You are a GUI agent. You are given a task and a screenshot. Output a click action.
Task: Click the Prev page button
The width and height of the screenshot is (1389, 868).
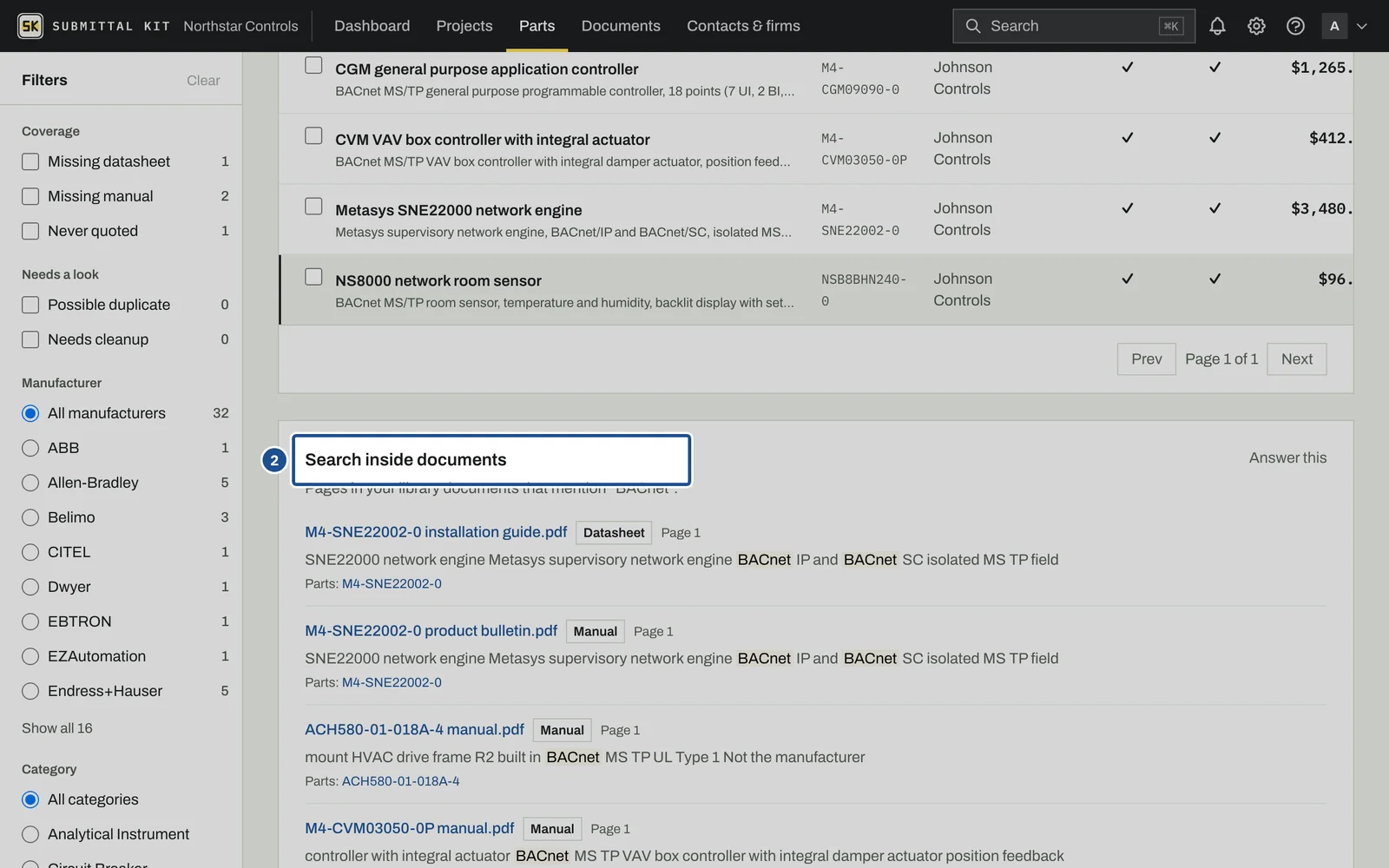[x=1146, y=359]
